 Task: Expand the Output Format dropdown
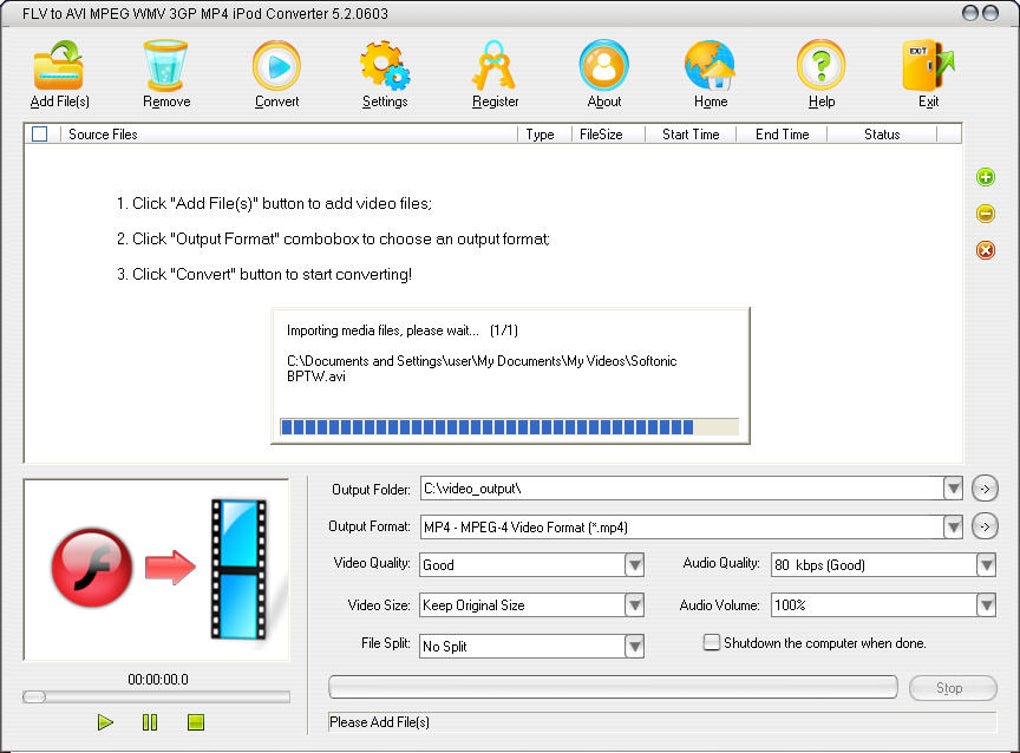pyautogui.click(x=953, y=526)
